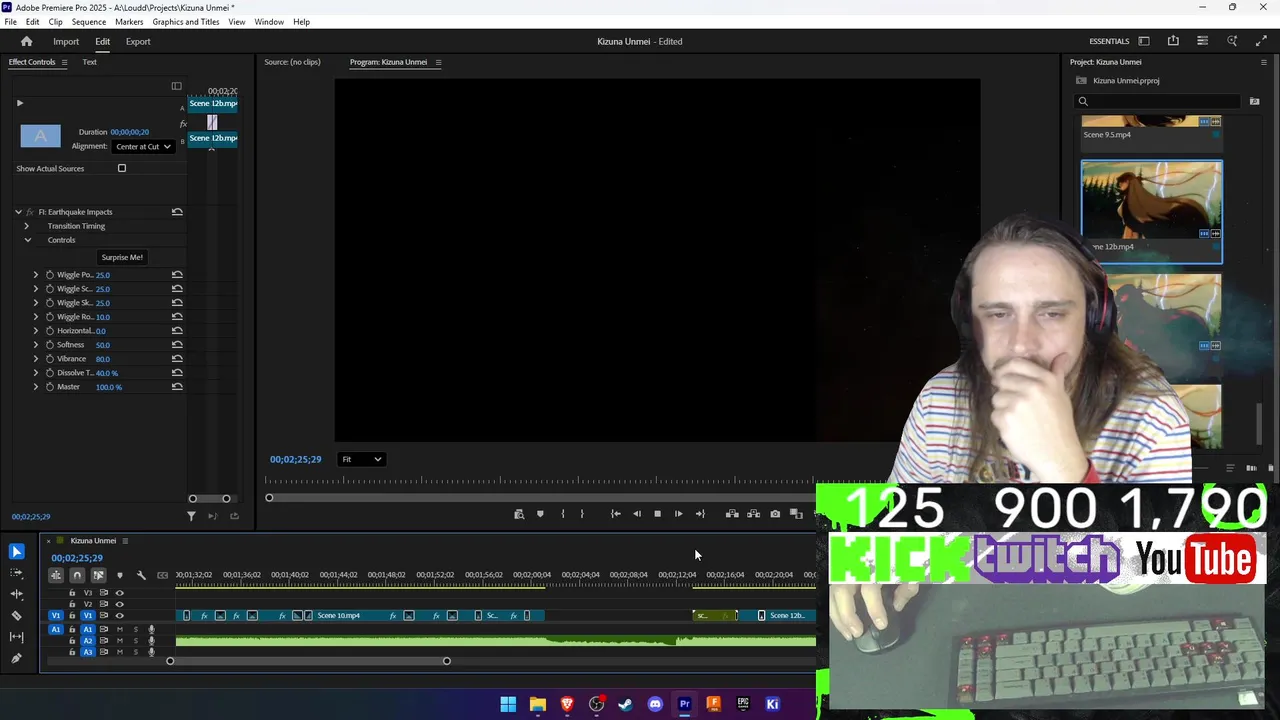The height and width of the screenshot is (720, 1280).
Task: Step forward one frame
Action: click(678, 514)
